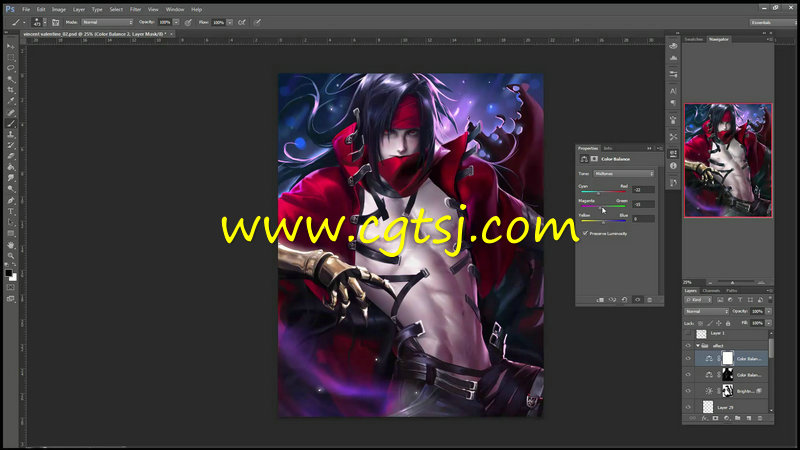Select white mask thumbnail of Color Balance layer
Viewport: 800px width, 450px height.
point(728,359)
